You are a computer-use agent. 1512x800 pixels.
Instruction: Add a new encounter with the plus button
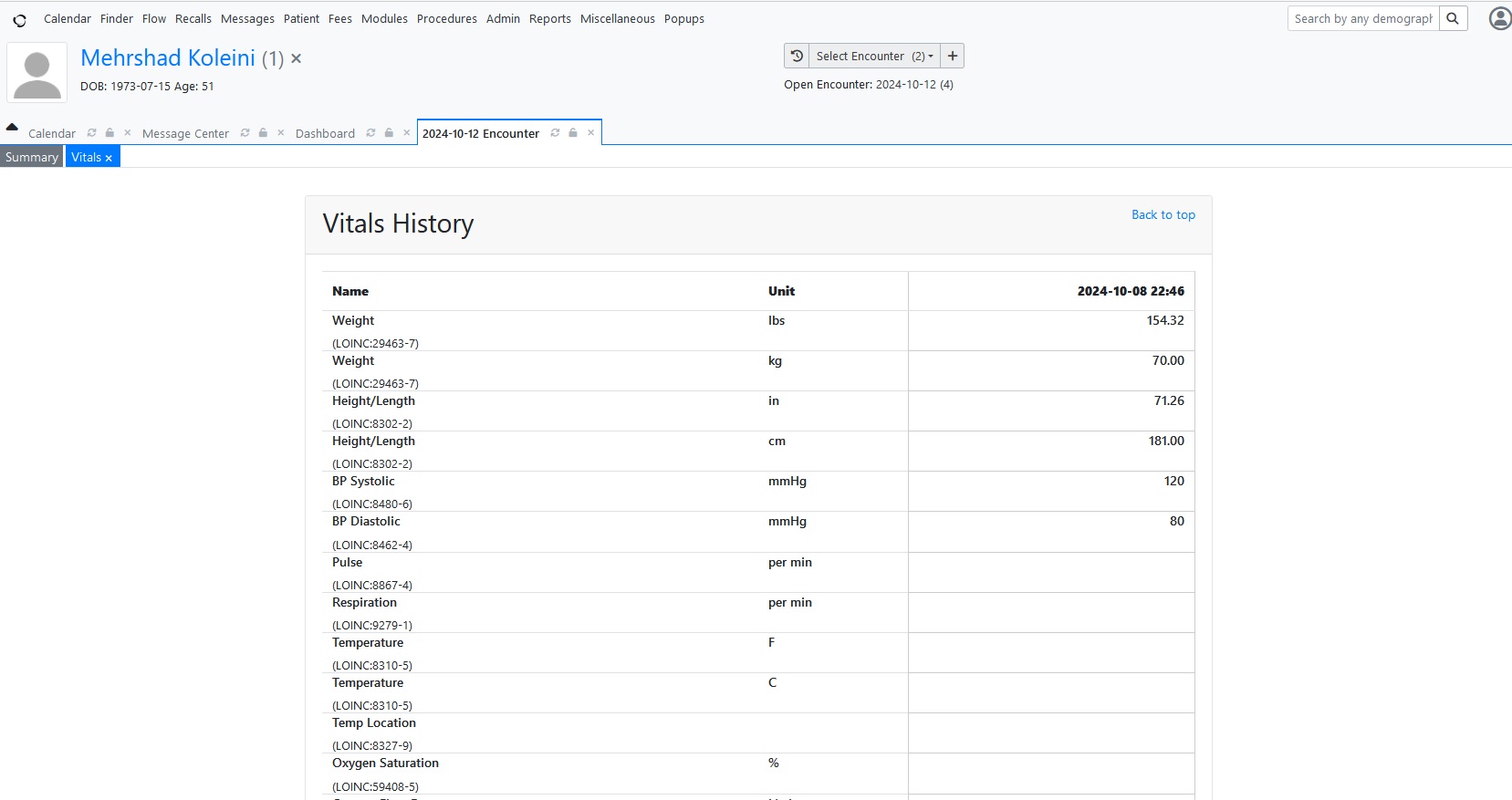[x=953, y=56]
